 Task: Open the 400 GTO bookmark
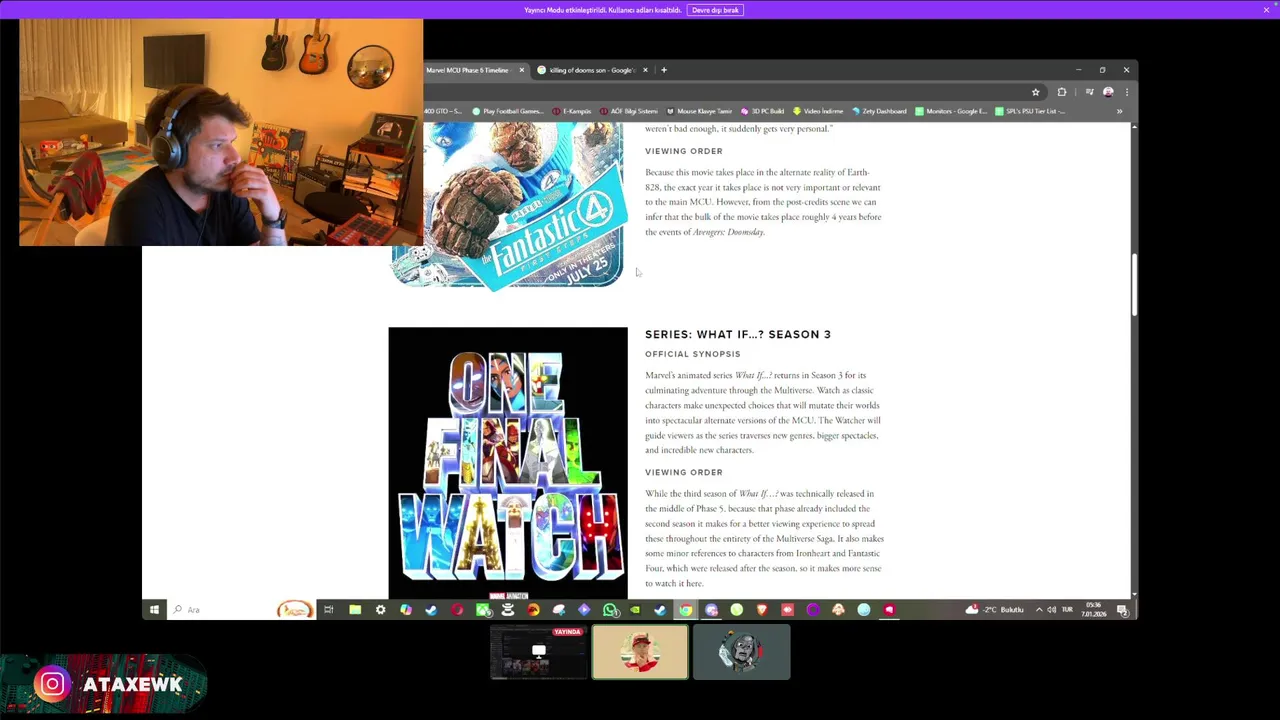444,111
